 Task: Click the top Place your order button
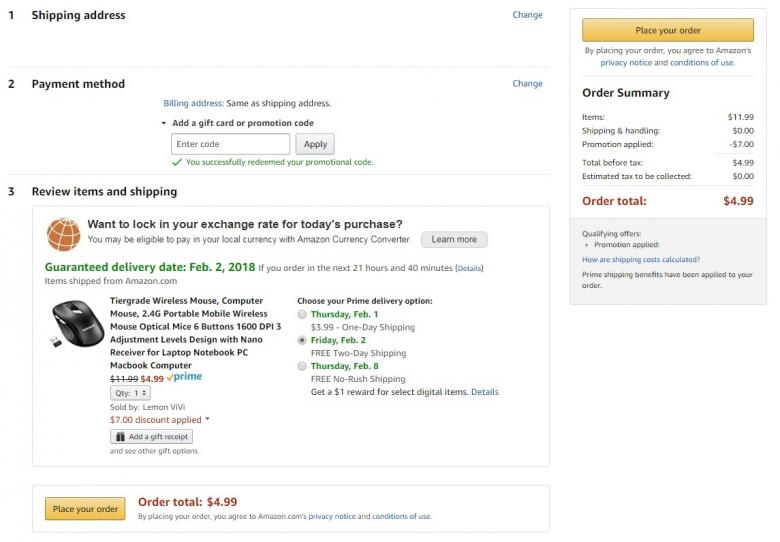[x=667, y=30]
